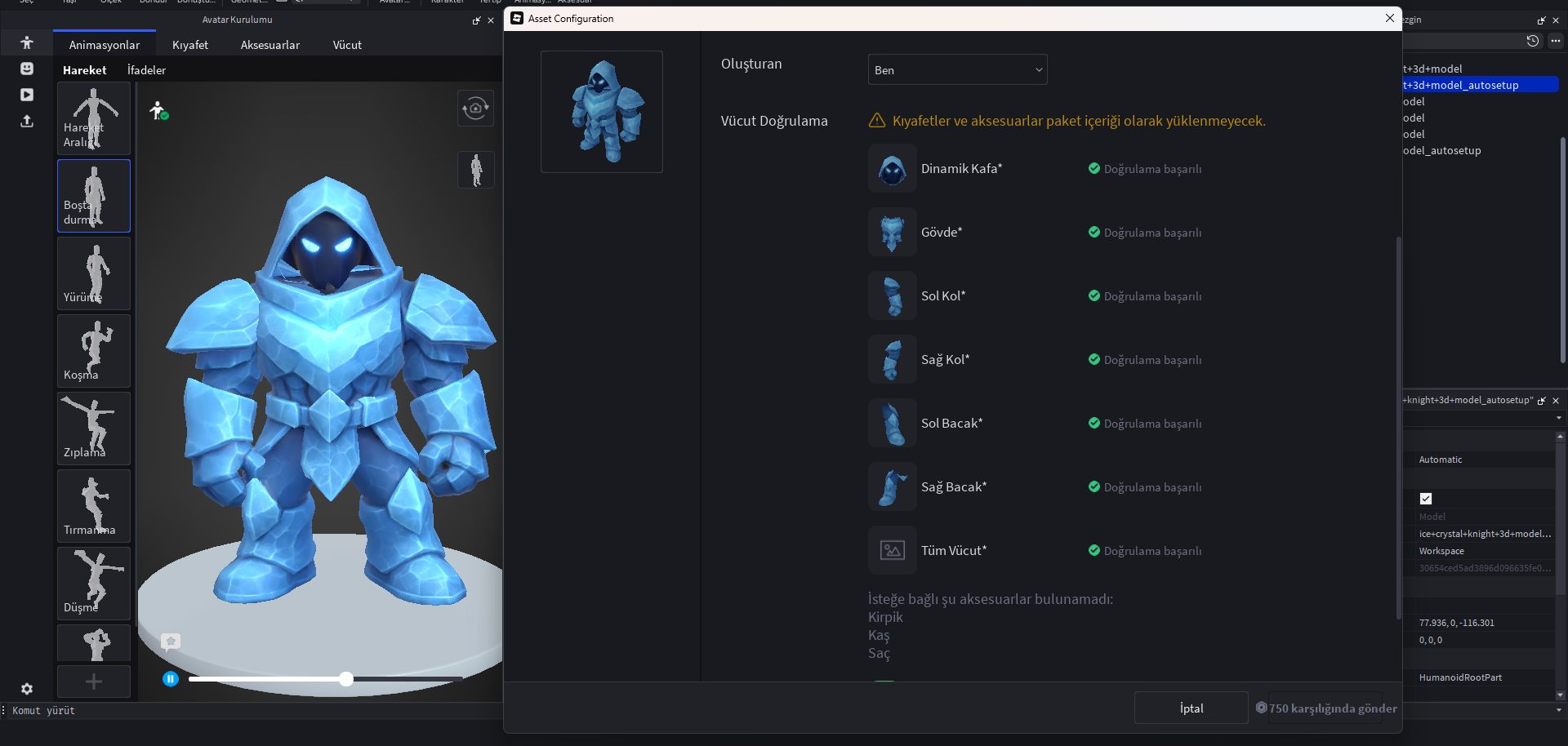The width and height of the screenshot is (1568, 746).
Task: Open the play test sidebar icon
Action: [x=27, y=95]
